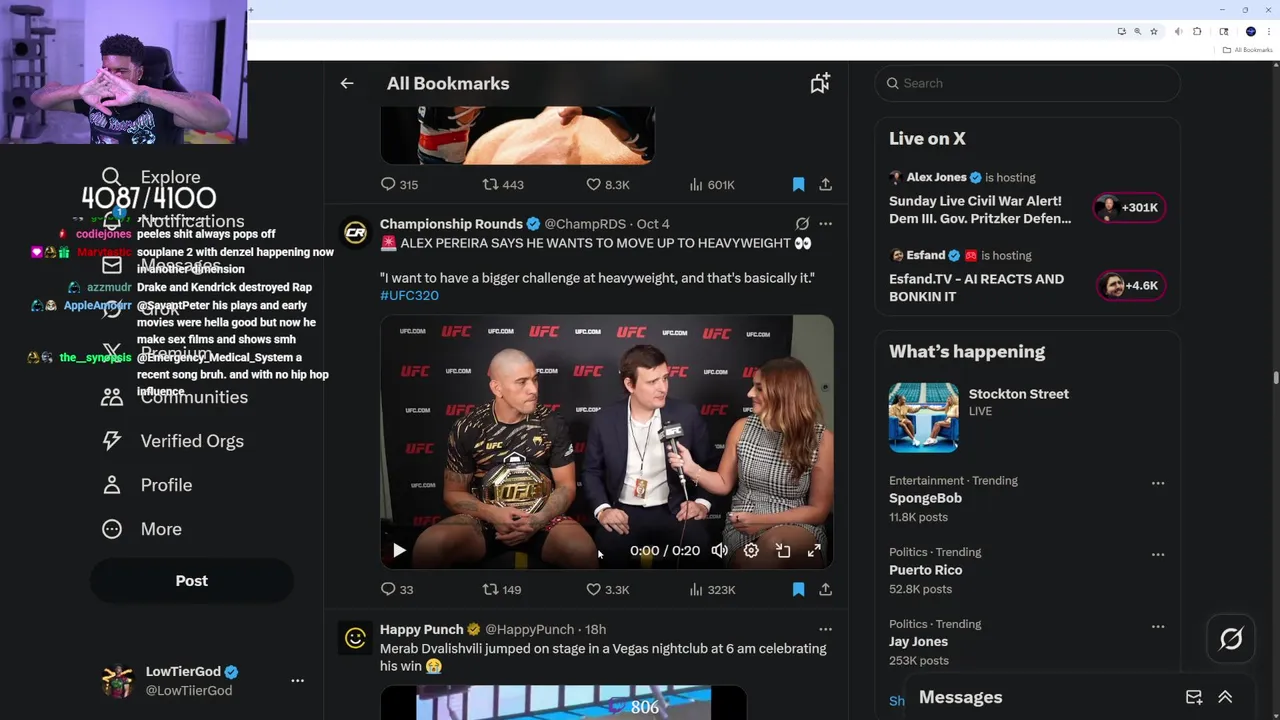
Task: Remove bookmark on the Championship Rounds post
Action: point(798,590)
